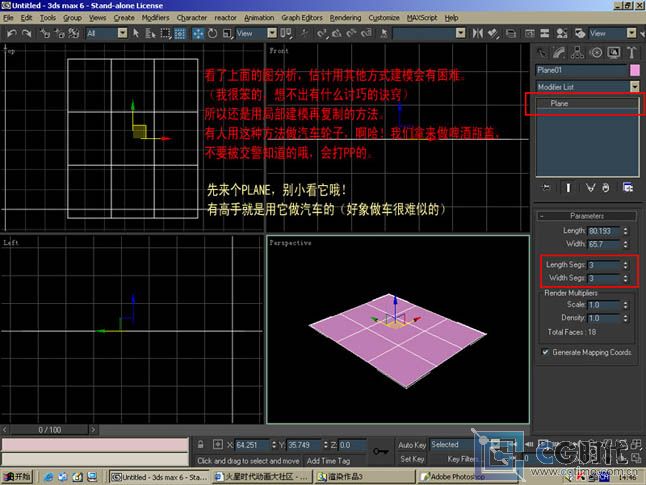Open Render Scene dialog icon
Viewport: 646px width, 485px height.
580,33
